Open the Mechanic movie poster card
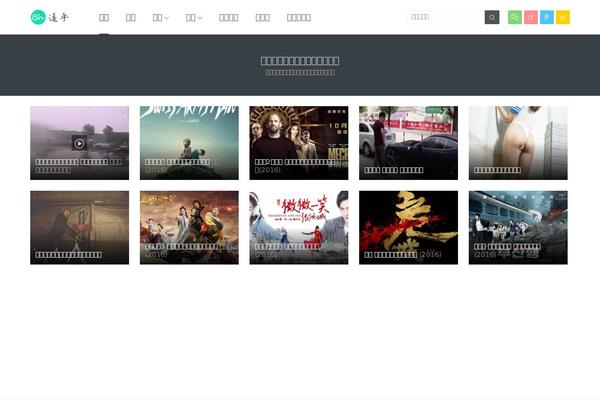600x400 pixels. click(299, 143)
